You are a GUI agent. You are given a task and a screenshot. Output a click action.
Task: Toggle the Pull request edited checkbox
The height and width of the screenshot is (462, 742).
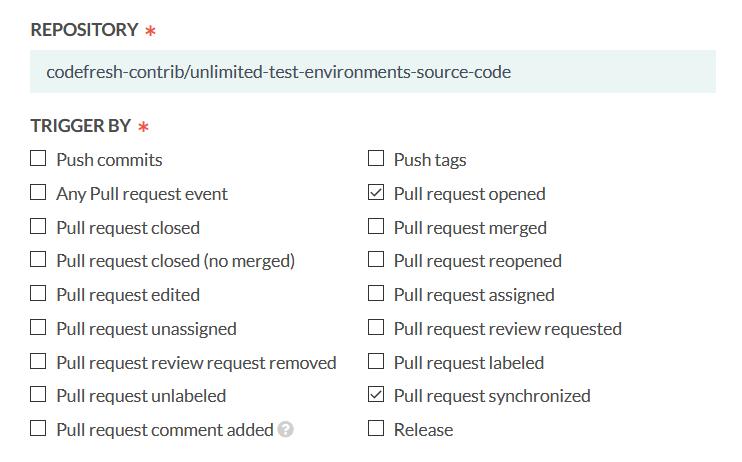coord(38,294)
